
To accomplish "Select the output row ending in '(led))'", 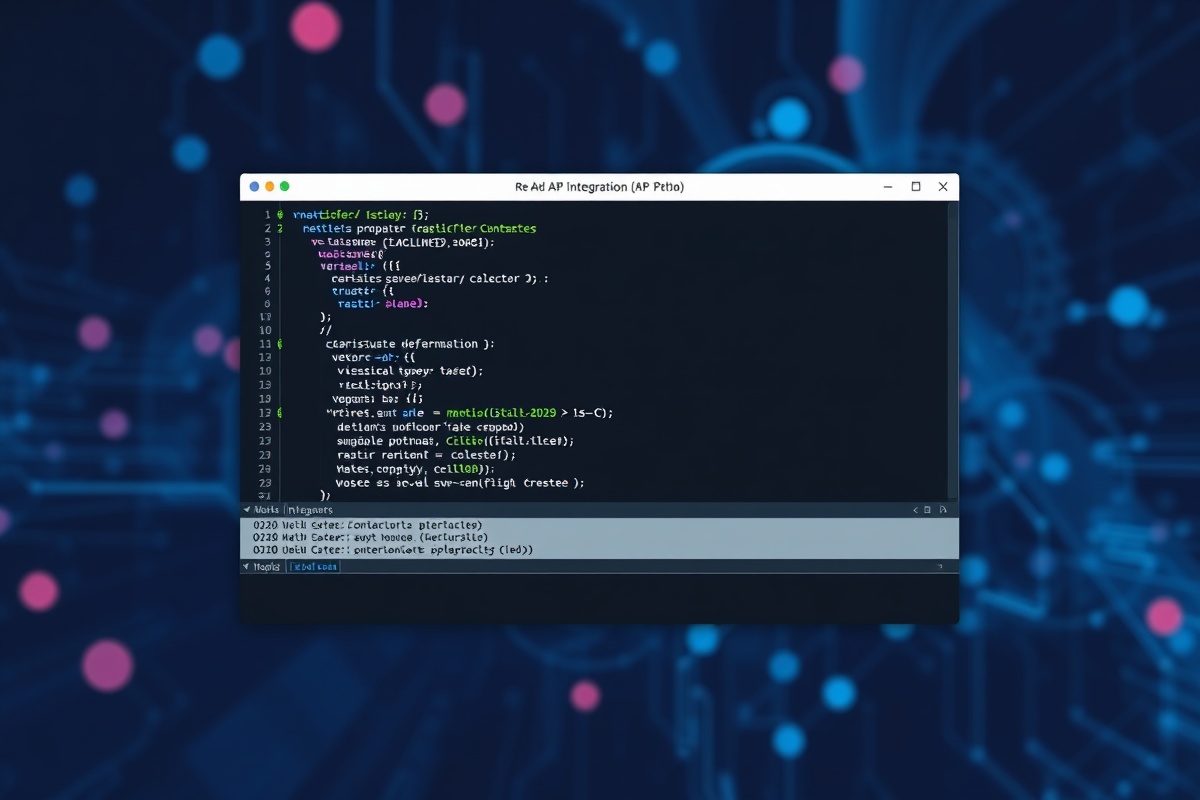I will (x=599, y=550).
